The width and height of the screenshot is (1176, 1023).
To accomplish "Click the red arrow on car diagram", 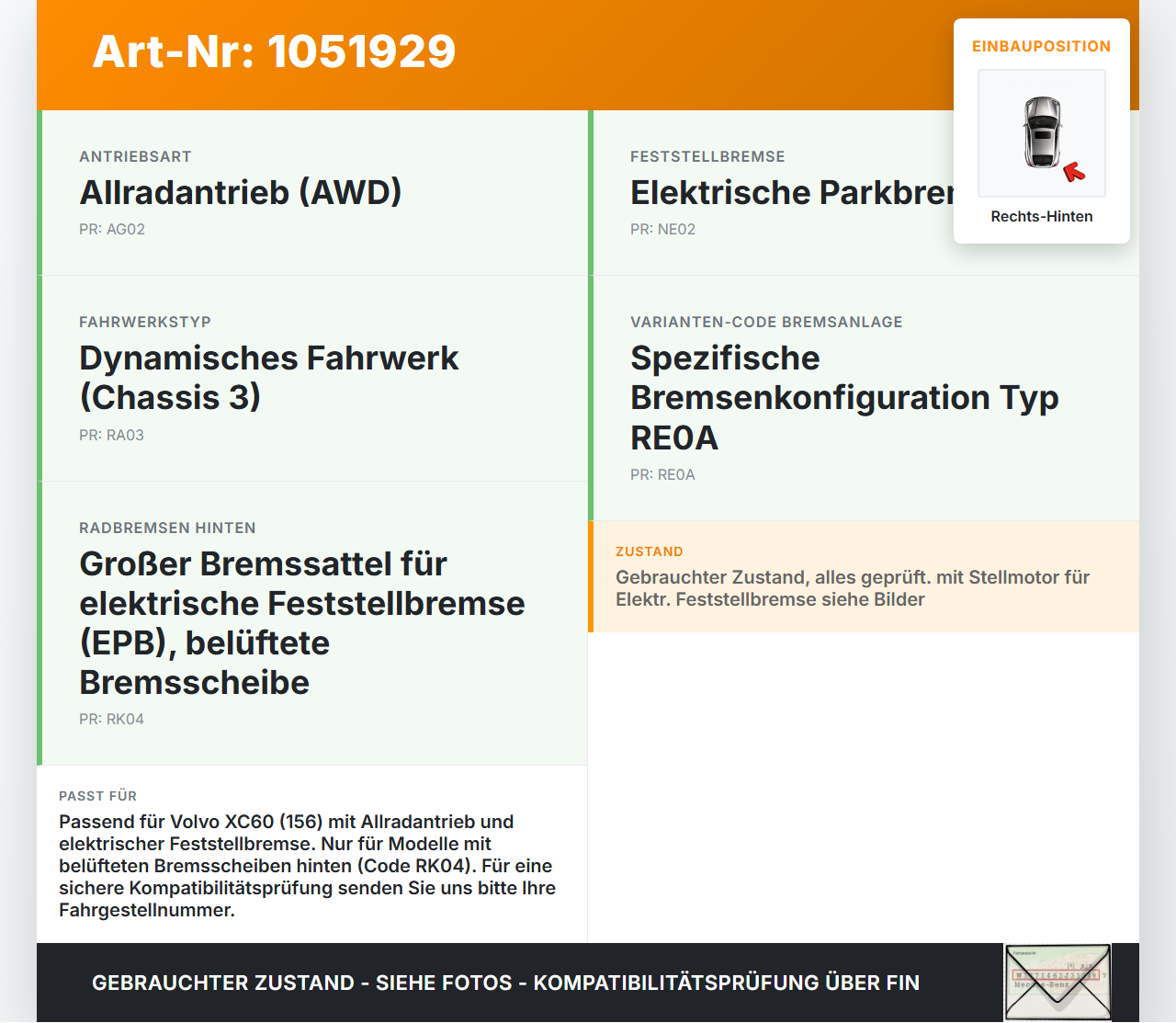I will tap(1074, 172).
